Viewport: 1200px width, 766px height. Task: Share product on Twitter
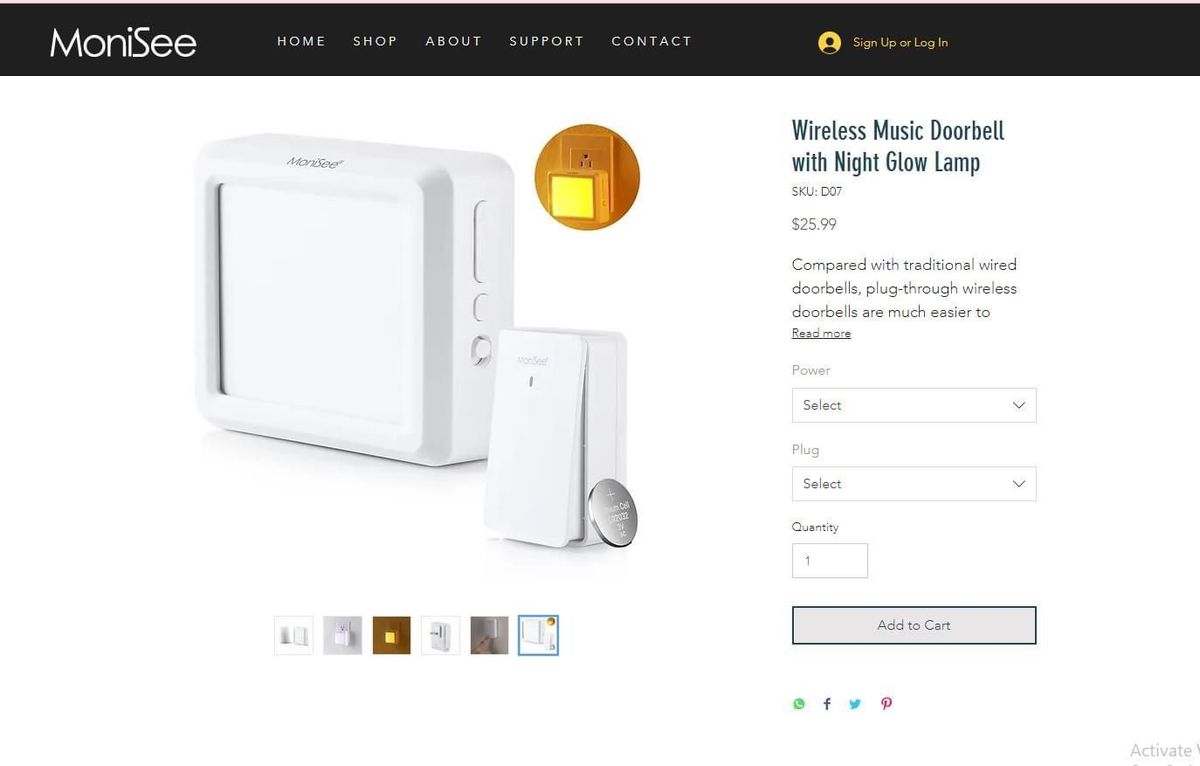855,704
